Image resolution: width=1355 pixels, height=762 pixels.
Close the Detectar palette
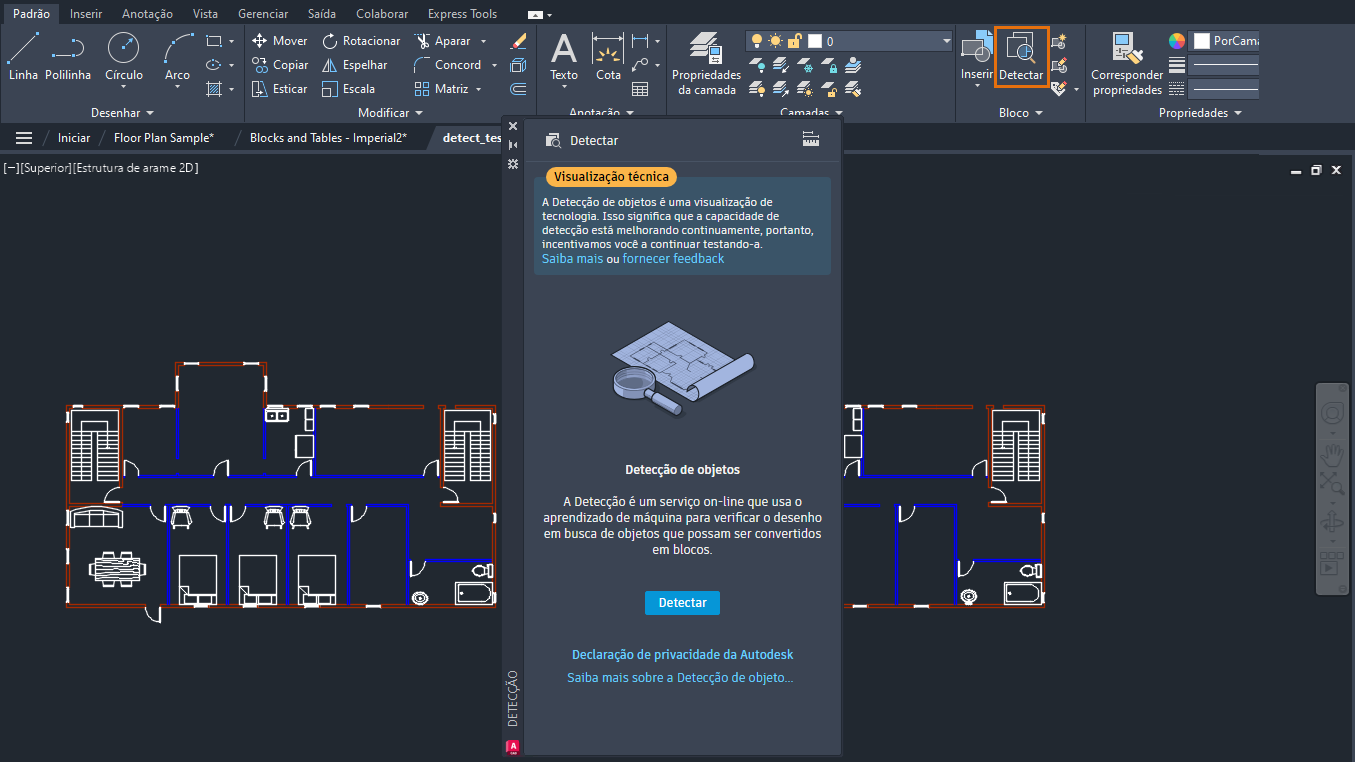513,126
